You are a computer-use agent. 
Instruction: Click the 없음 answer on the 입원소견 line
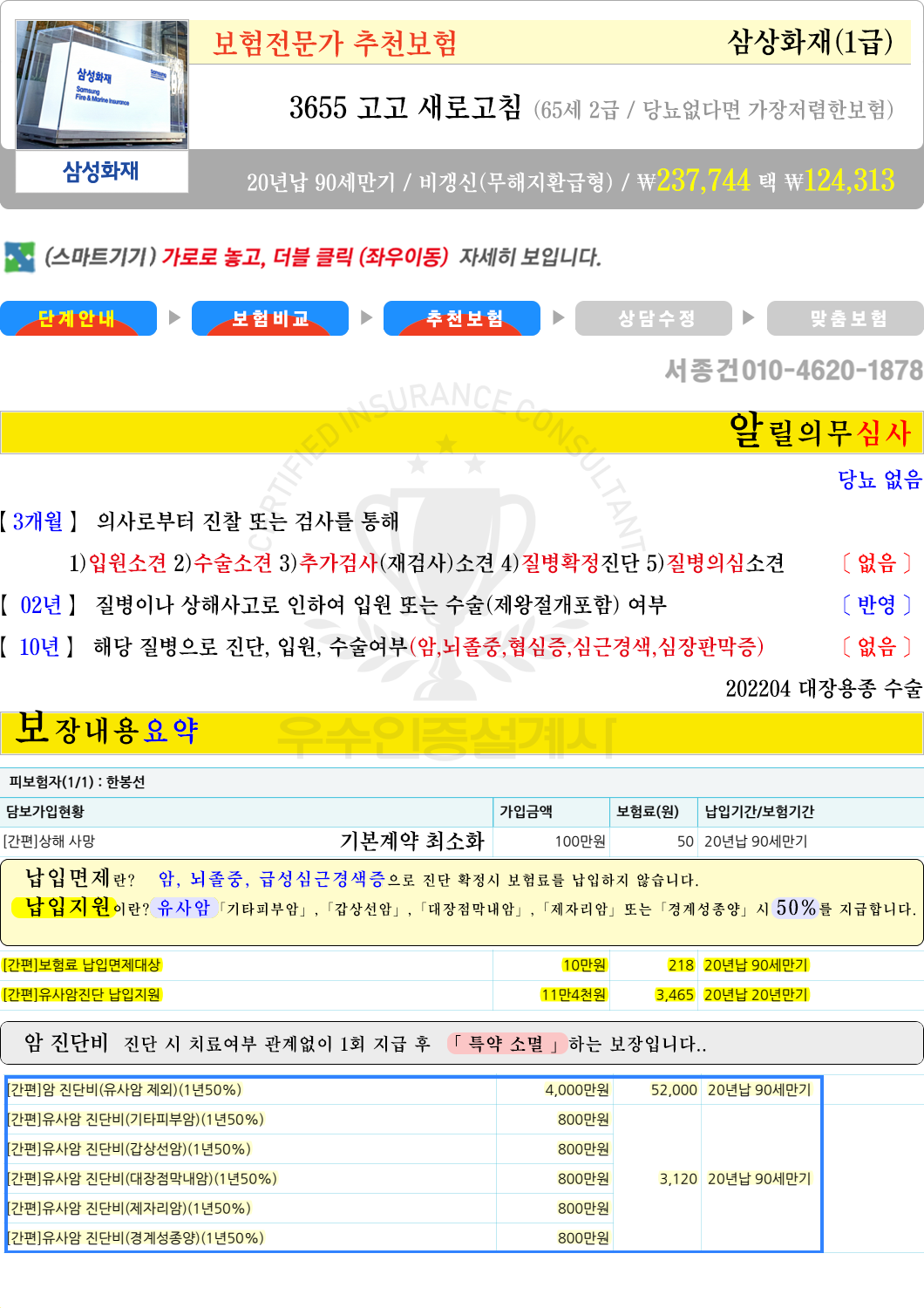tap(877, 563)
